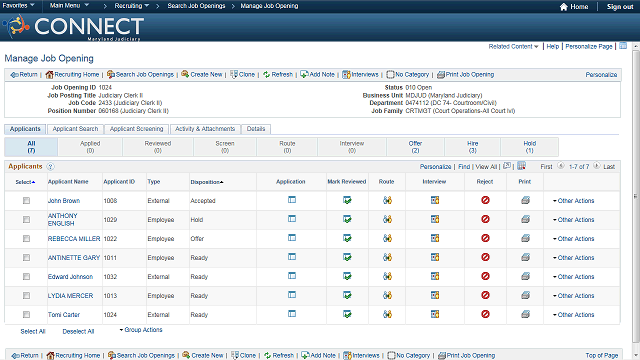Click Route icon for Edward Johnson
Viewport: 640px width, 360px height.
387,276
